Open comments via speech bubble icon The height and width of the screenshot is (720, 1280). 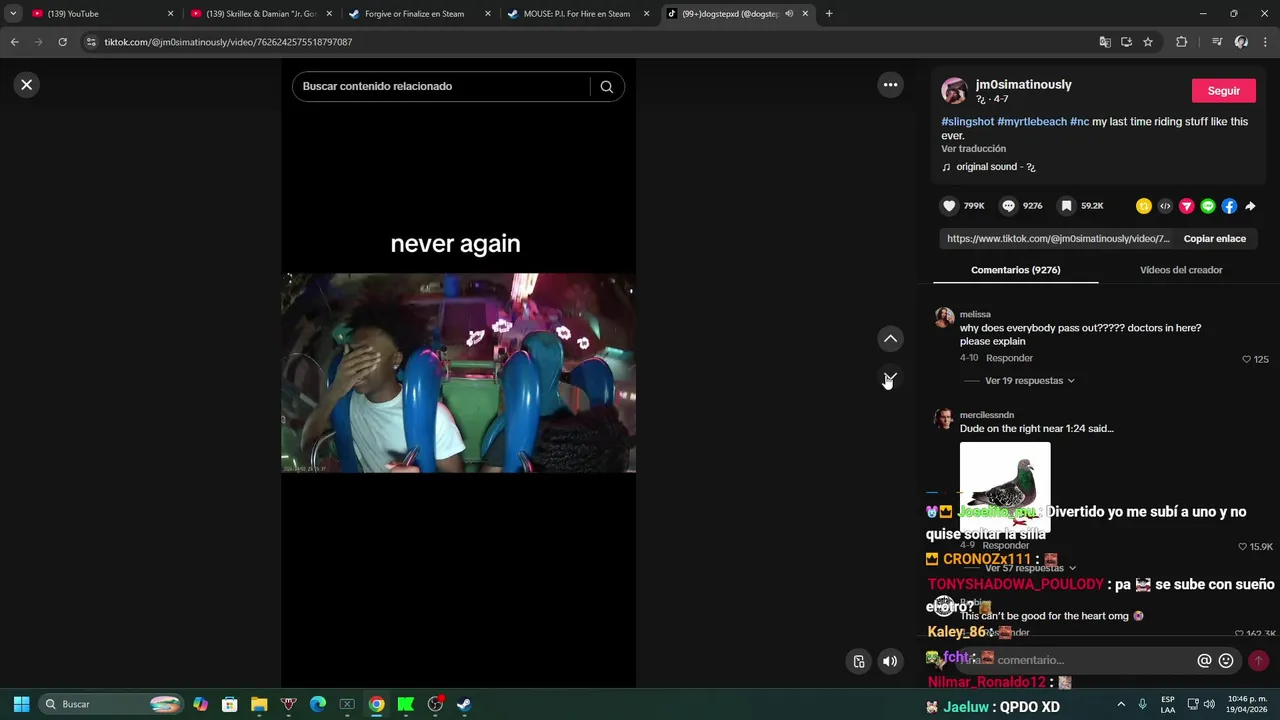point(1008,206)
